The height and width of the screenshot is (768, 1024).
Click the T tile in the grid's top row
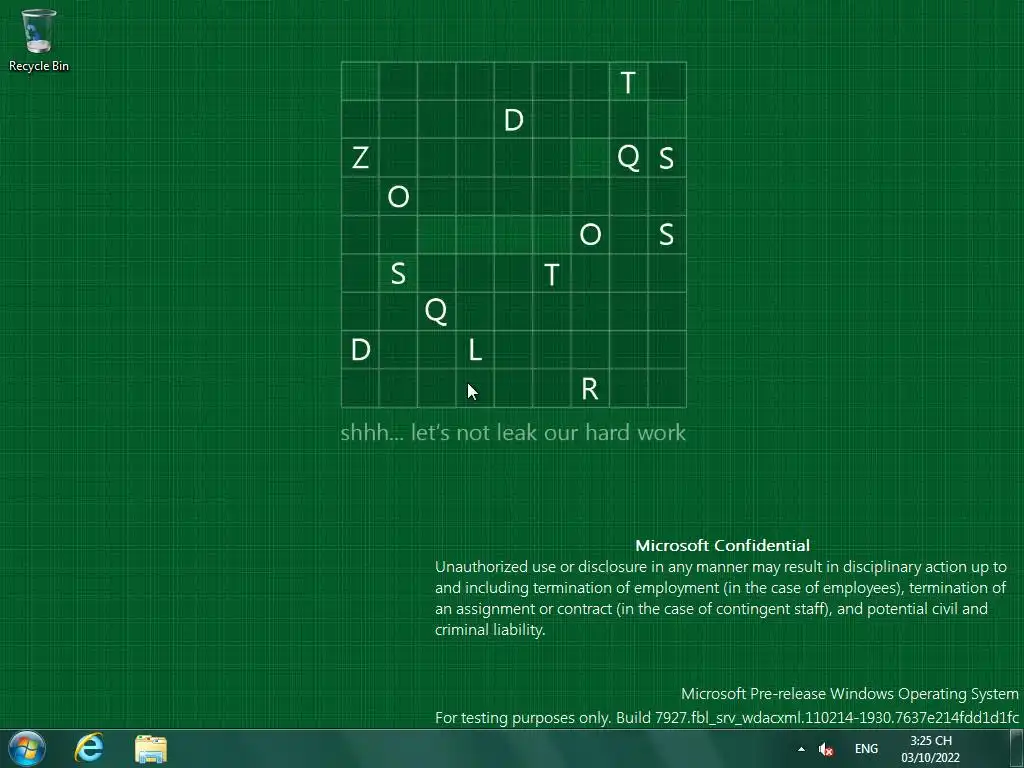pos(628,82)
